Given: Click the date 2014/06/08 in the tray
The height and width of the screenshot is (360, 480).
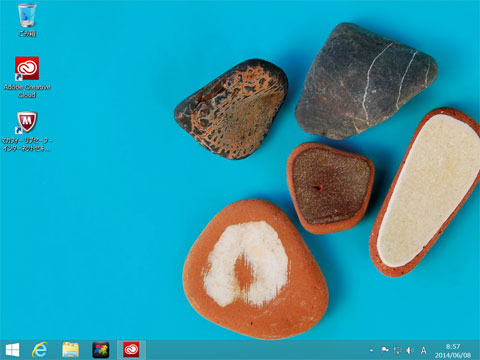Looking at the screenshot, I should click(x=453, y=355).
